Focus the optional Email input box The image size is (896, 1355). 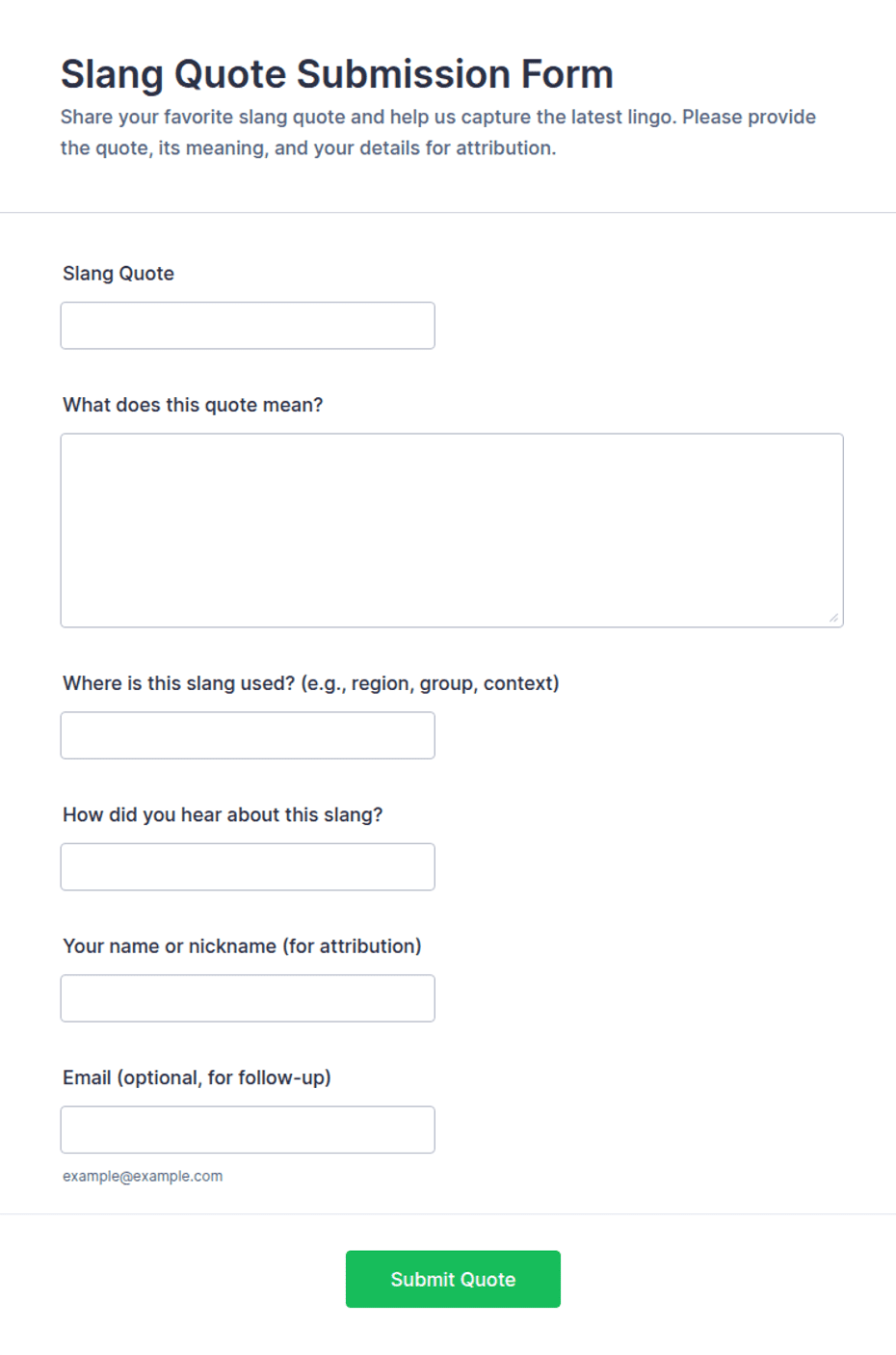coord(248,1129)
